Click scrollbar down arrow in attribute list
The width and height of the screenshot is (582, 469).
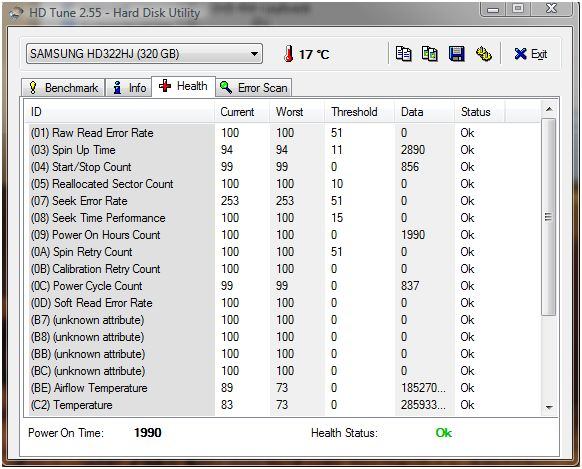click(549, 407)
